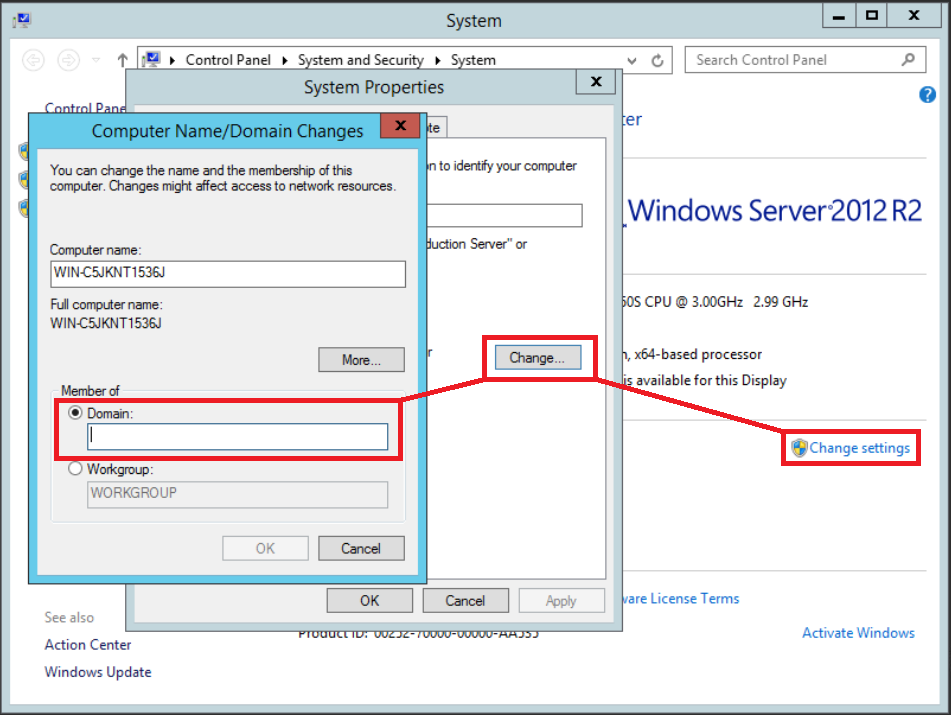This screenshot has height=715, width=951.
Task: Click the computer icon in address bar
Action: pos(151,60)
